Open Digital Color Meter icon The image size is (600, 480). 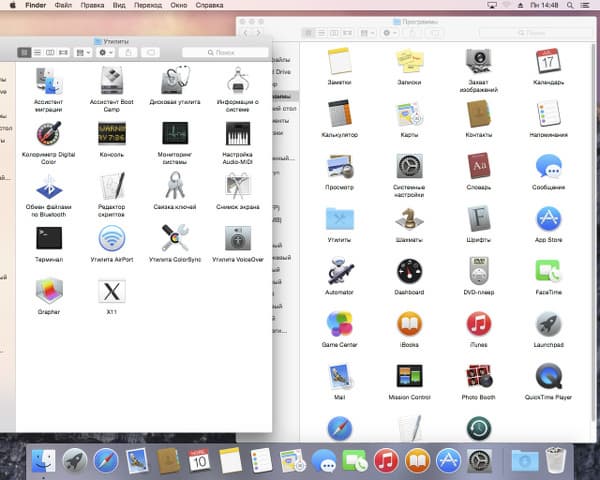click(49, 133)
